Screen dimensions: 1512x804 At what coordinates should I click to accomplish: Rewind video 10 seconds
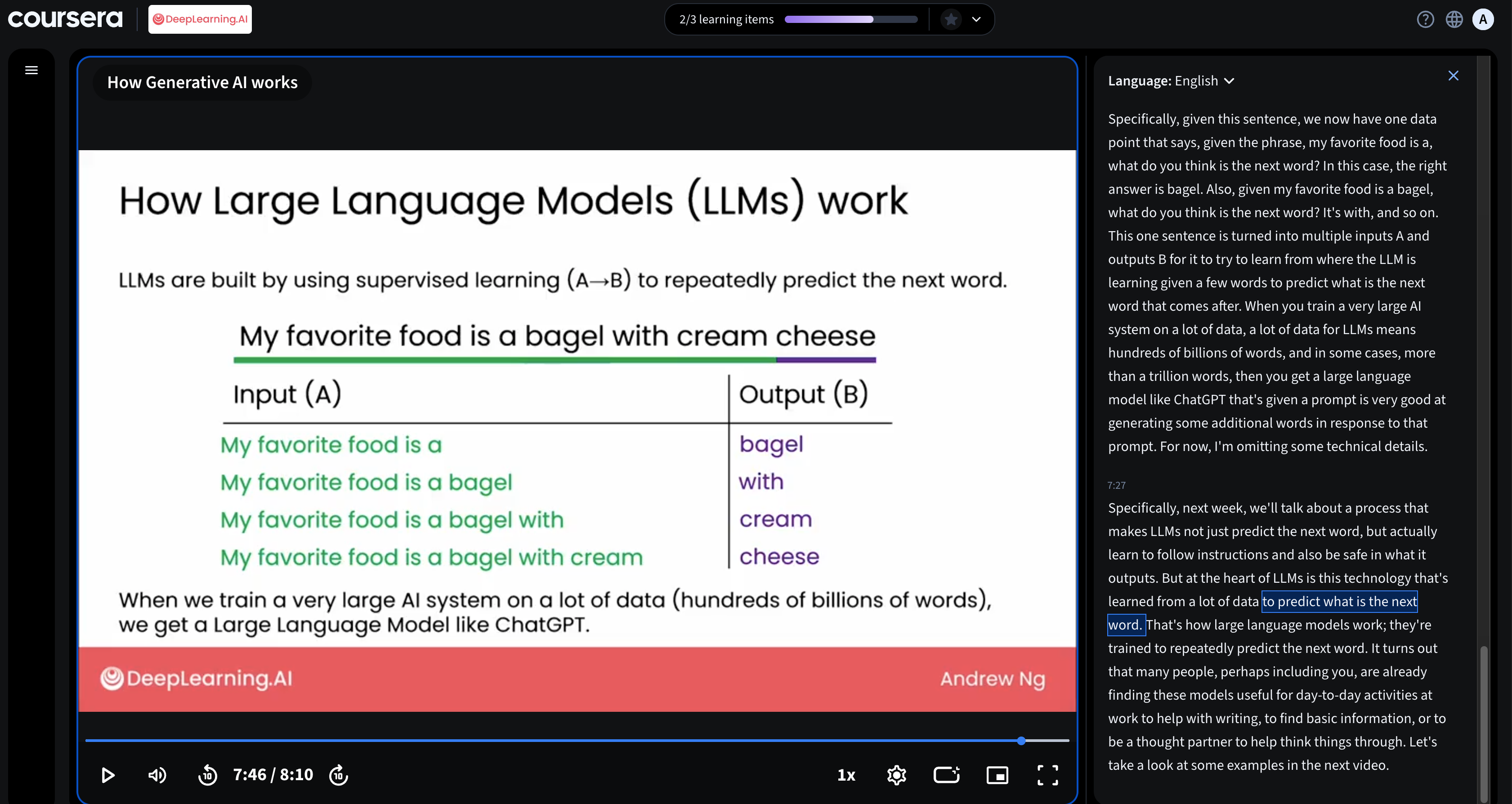click(208, 775)
